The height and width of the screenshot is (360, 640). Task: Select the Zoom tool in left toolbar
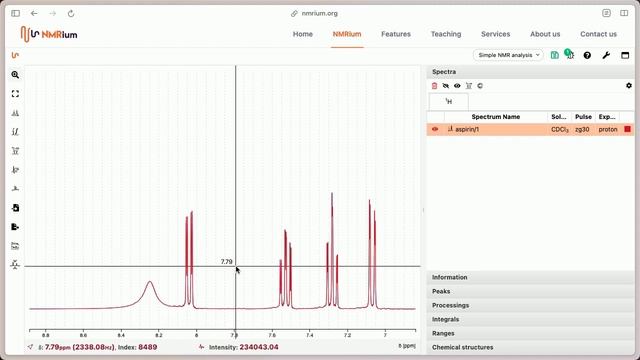point(15,75)
